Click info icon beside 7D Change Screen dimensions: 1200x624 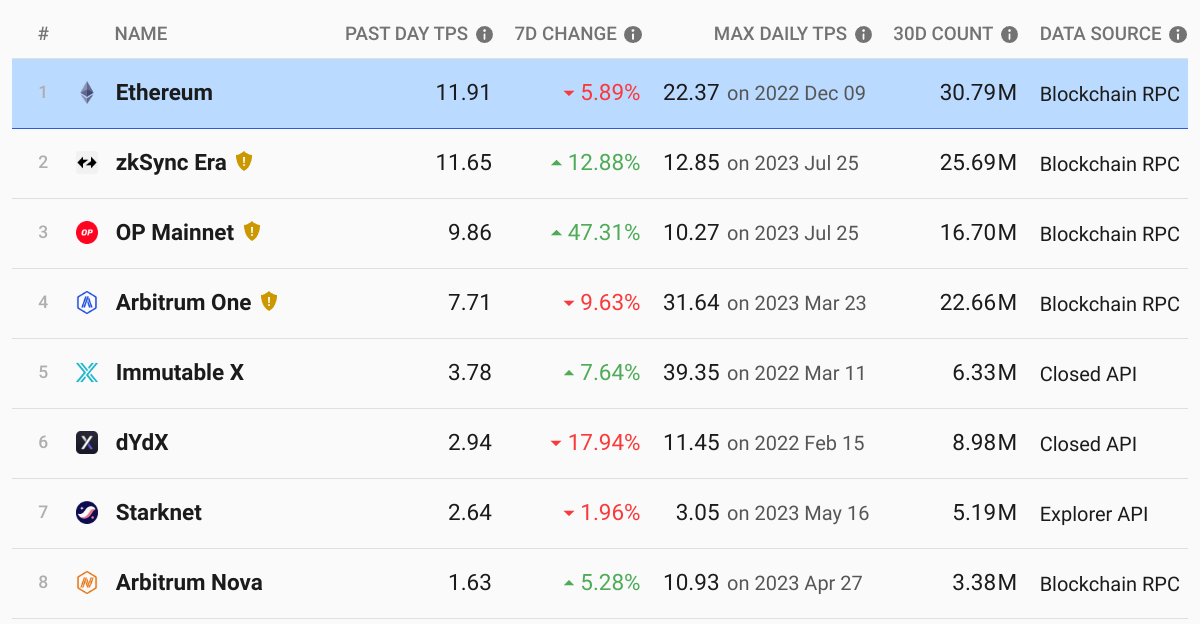pyautogui.click(x=633, y=34)
